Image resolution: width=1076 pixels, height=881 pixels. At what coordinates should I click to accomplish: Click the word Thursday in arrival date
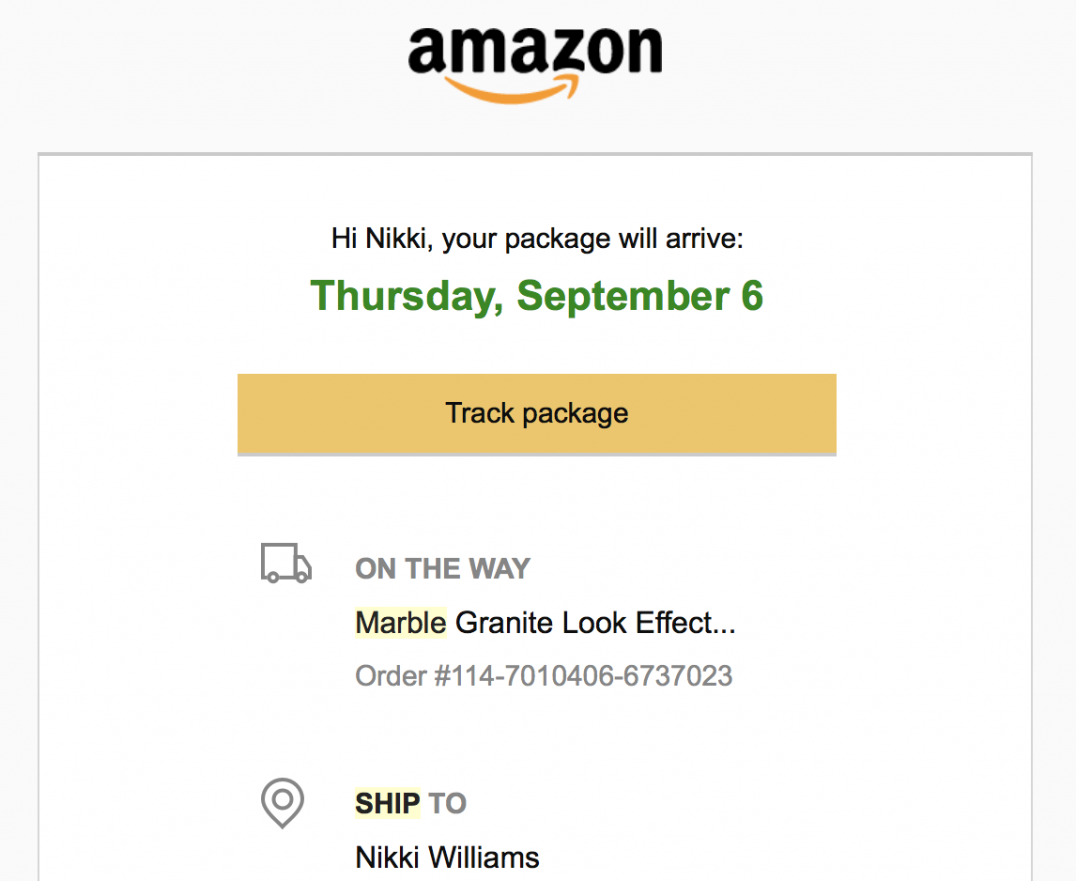(x=406, y=296)
